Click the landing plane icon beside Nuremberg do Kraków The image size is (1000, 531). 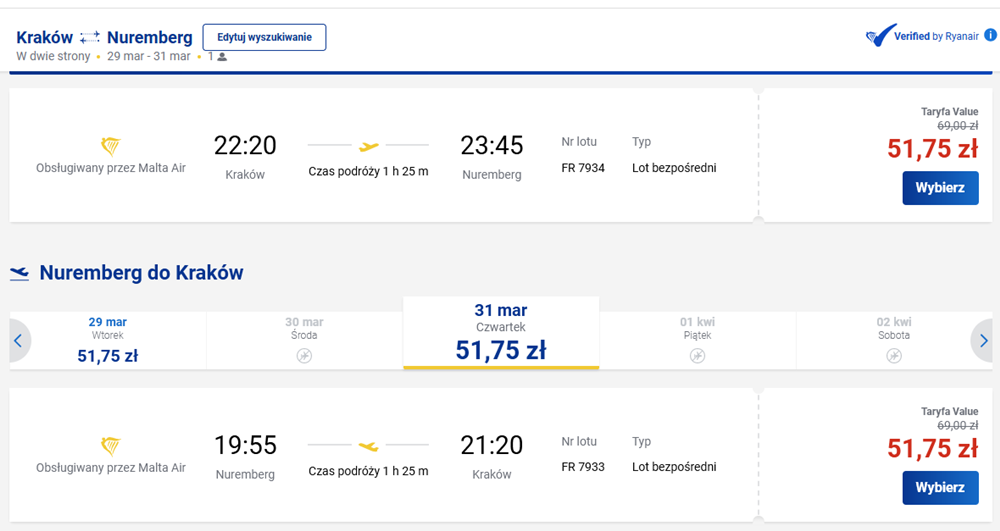[x=20, y=273]
